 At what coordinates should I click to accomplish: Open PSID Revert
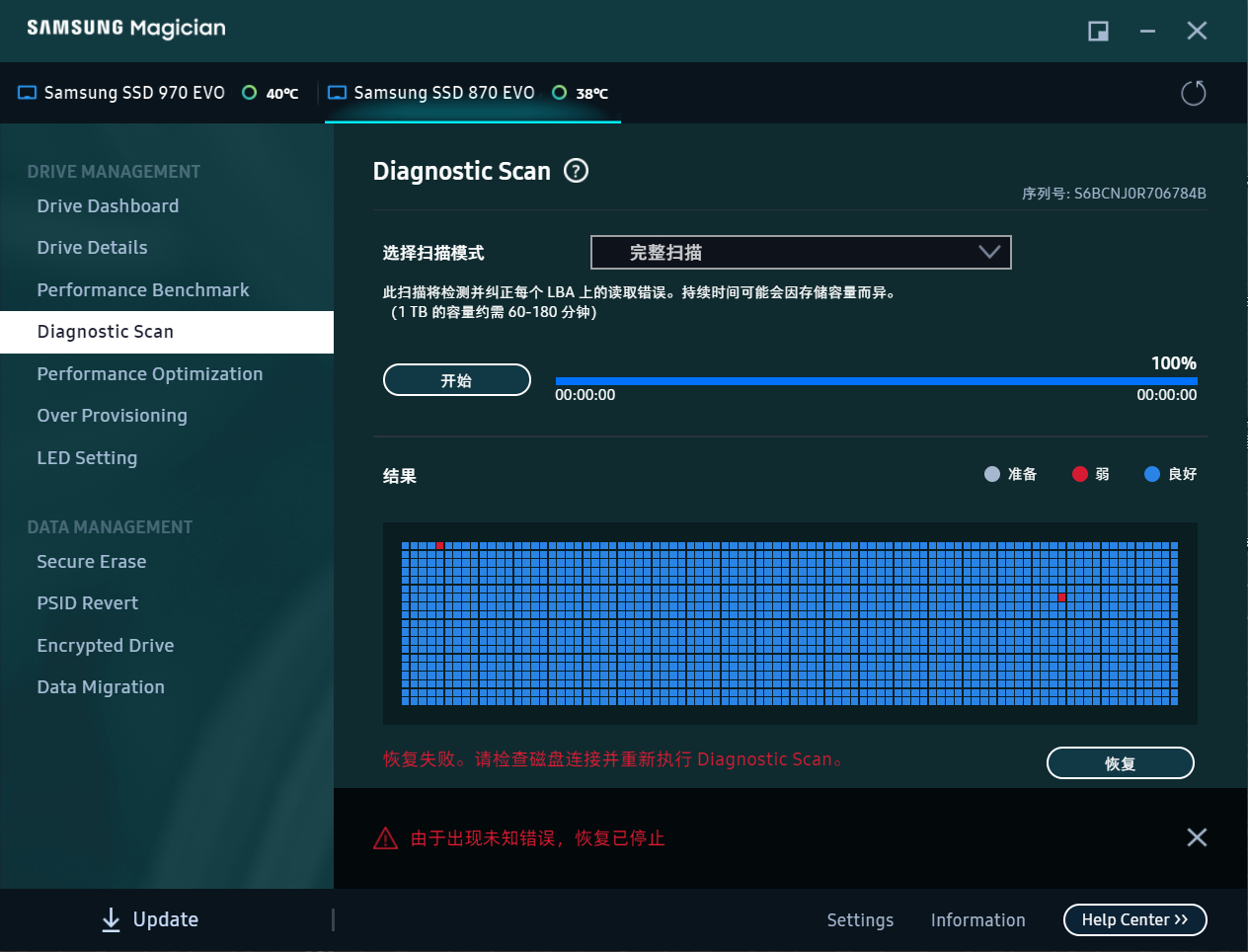click(88, 602)
